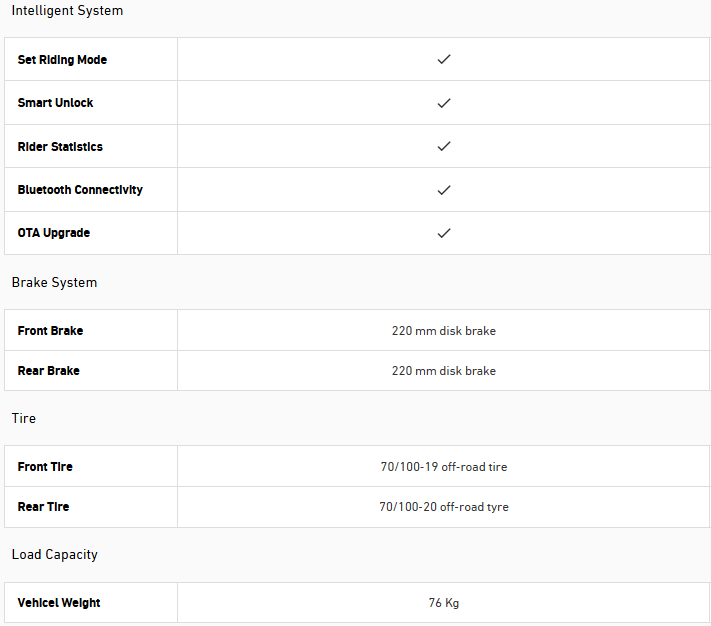Viewport: 711px width, 626px height.
Task: Click the OTA Upgrade row label
Action: pyautogui.click(x=54, y=233)
